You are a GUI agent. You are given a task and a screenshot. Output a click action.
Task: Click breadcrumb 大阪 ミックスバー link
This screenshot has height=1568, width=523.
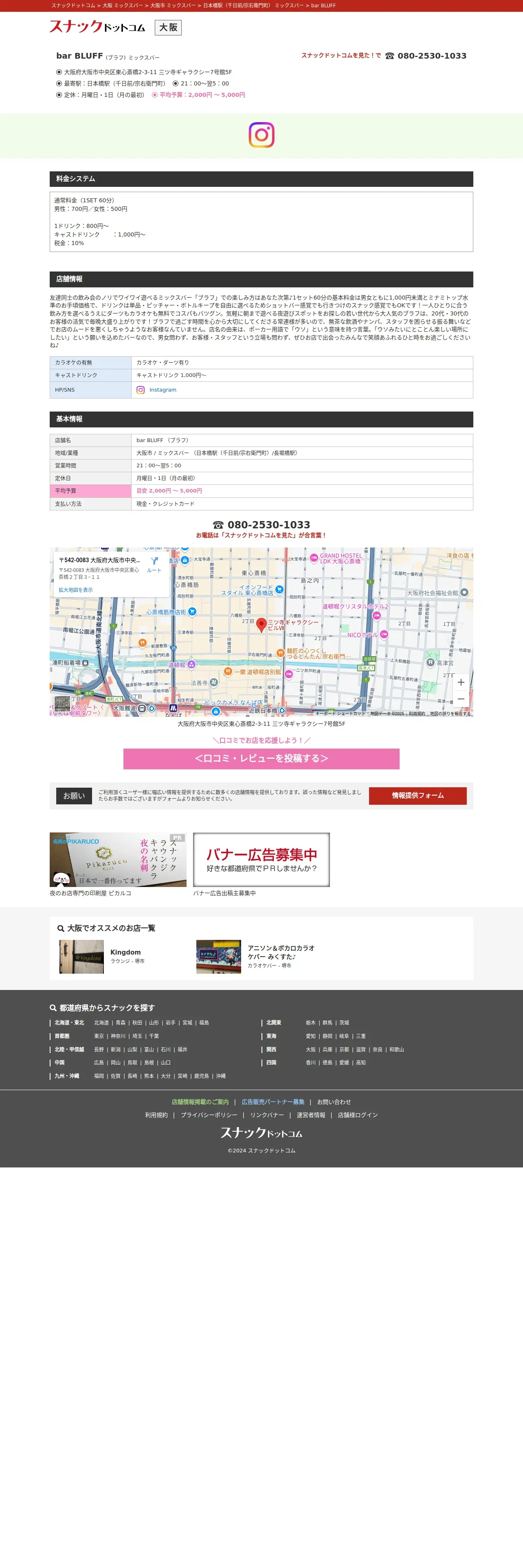122,5
